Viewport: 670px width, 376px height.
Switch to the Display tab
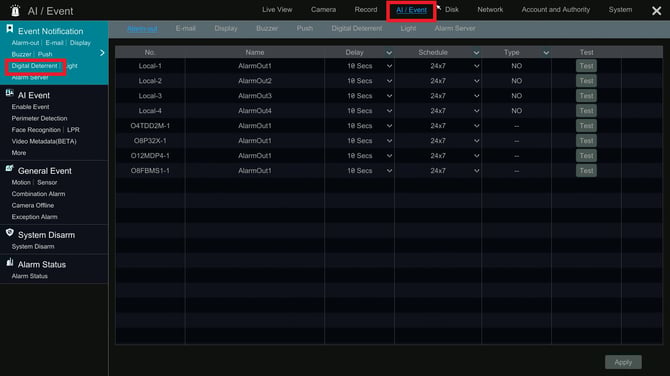point(226,29)
